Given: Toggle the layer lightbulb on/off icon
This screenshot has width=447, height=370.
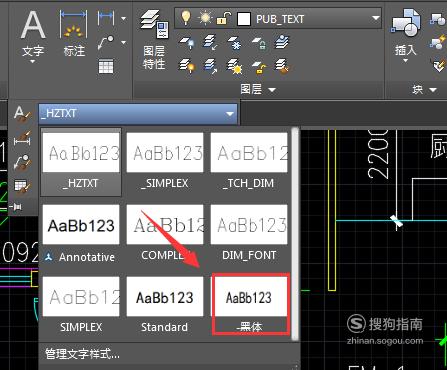Looking at the screenshot, I should (x=186, y=18).
